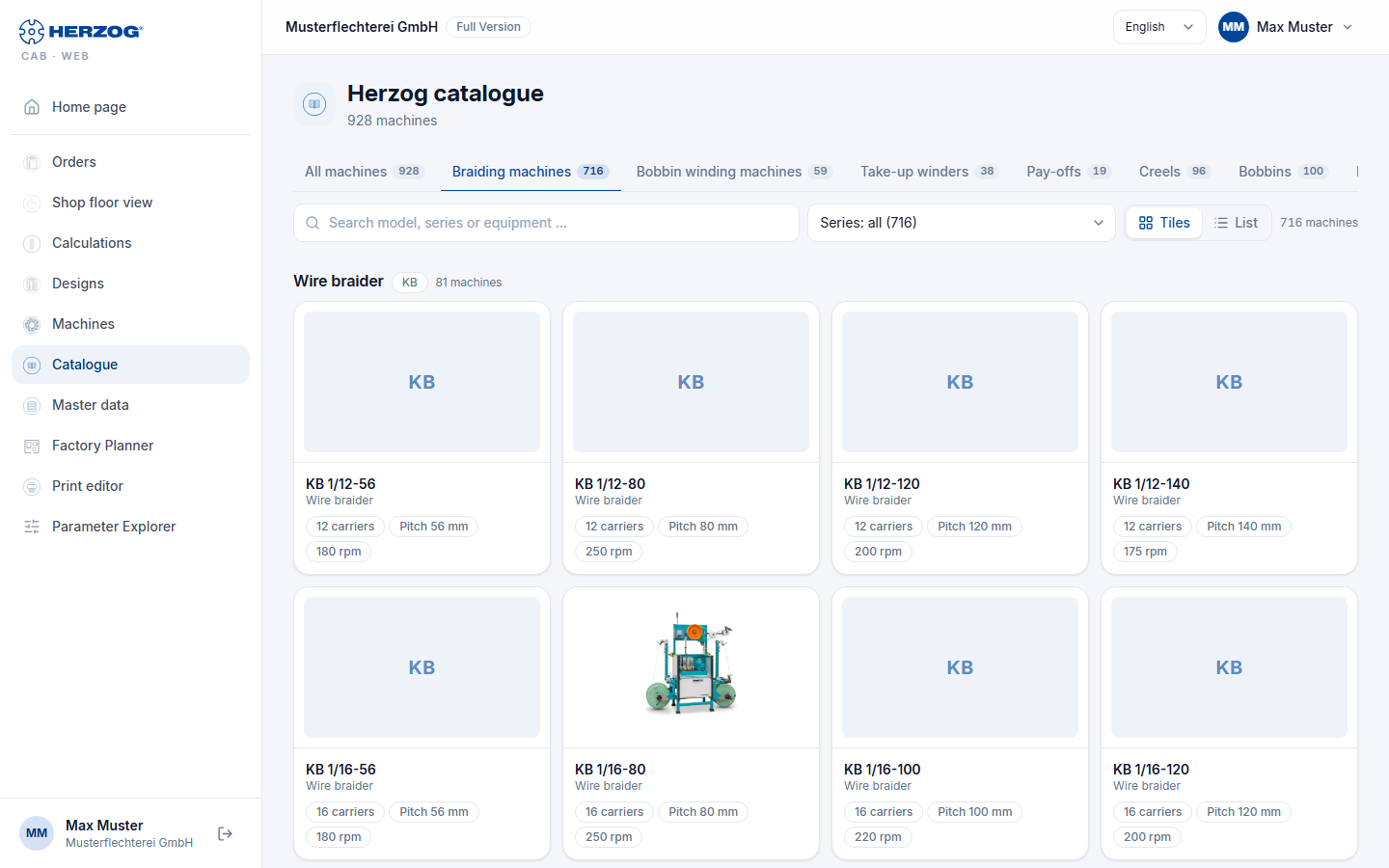Open the Parameter Explorer page
1389x868 pixels.
(x=130, y=527)
